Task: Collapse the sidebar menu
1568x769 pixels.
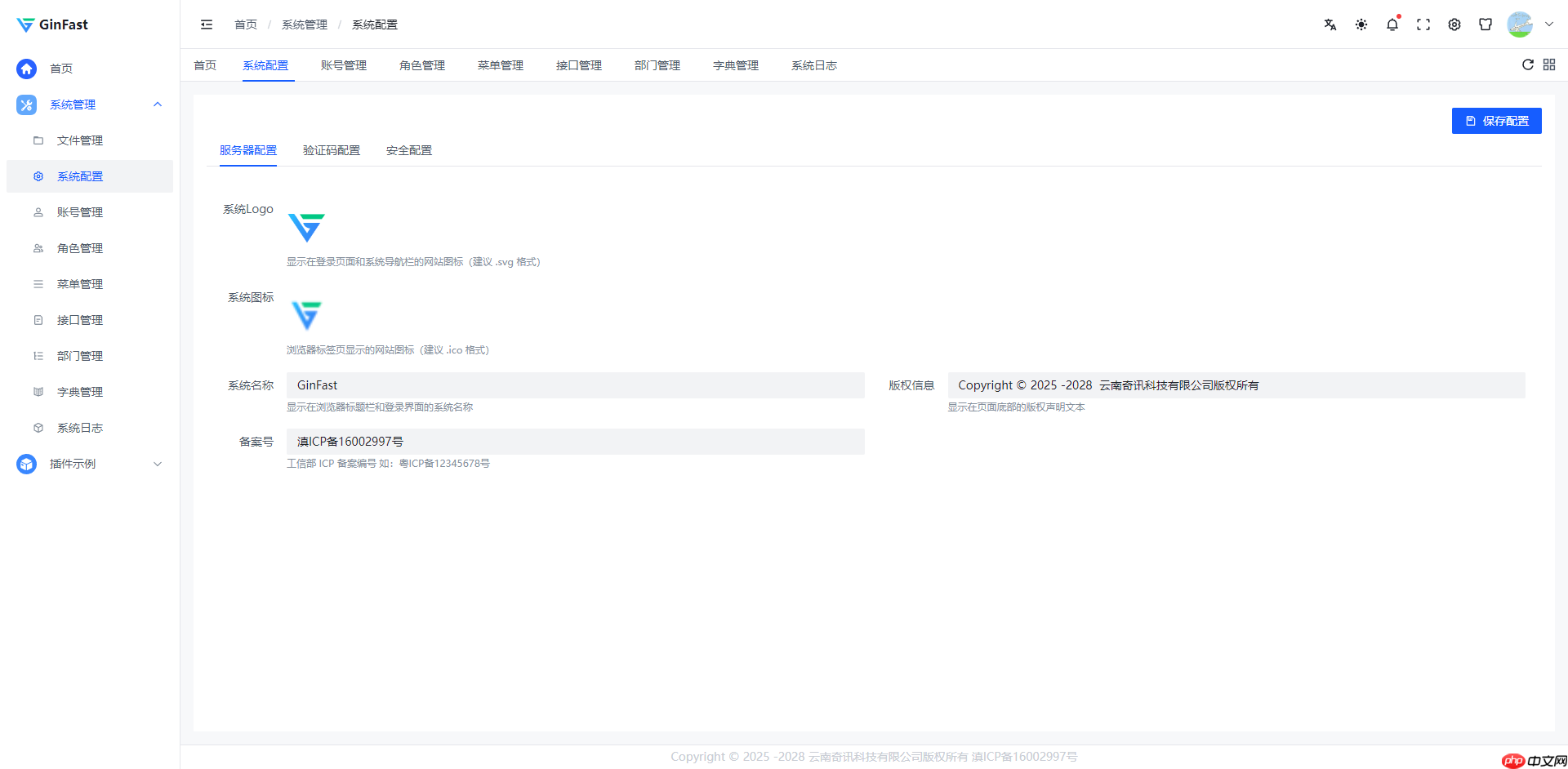Action: (x=206, y=24)
